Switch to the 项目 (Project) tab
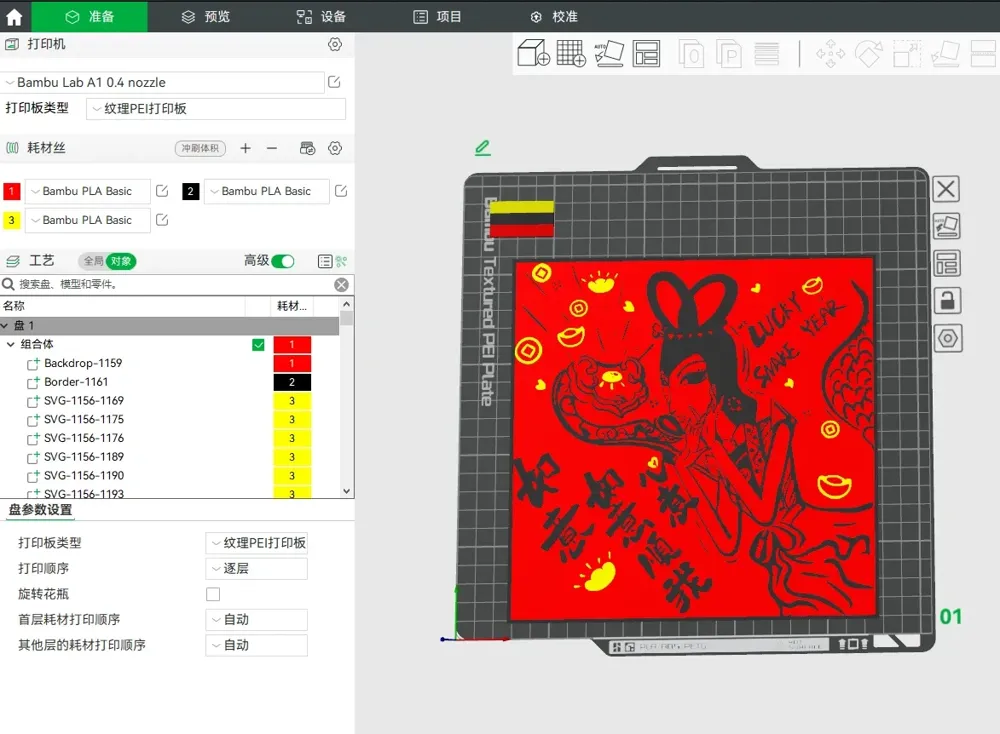Image resolution: width=1000 pixels, height=734 pixels. [437, 17]
